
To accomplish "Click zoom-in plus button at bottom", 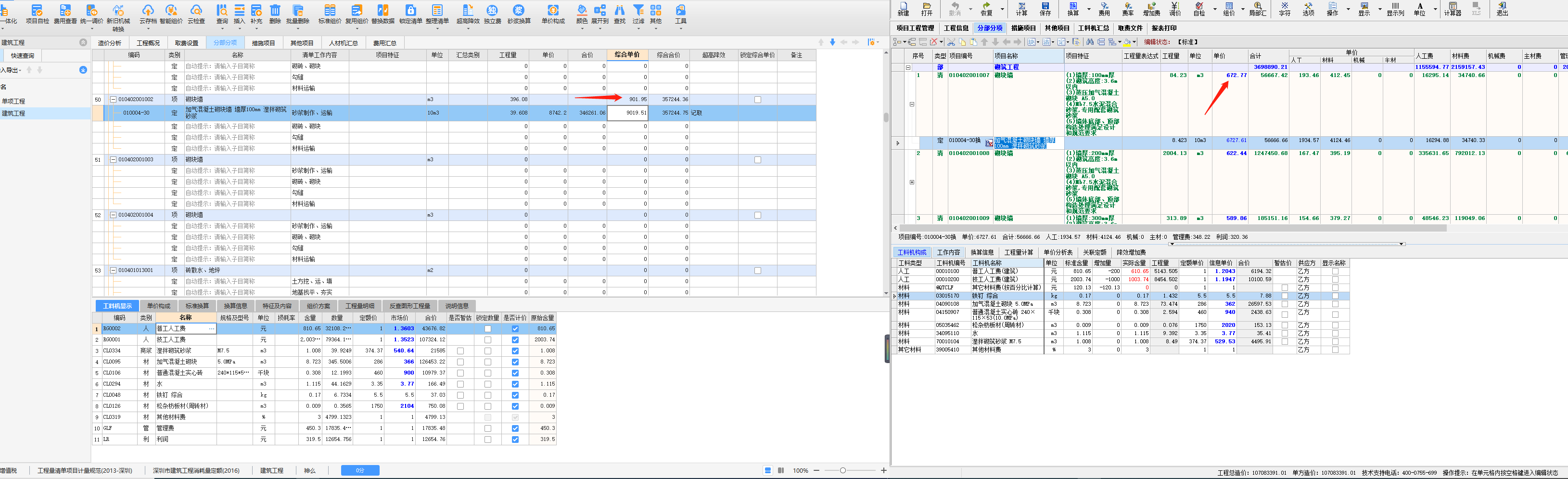I will (x=883, y=470).
